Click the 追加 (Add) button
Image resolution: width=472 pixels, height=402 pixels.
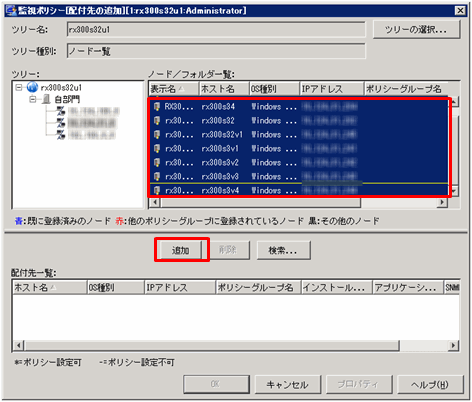[x=180, y=250]
